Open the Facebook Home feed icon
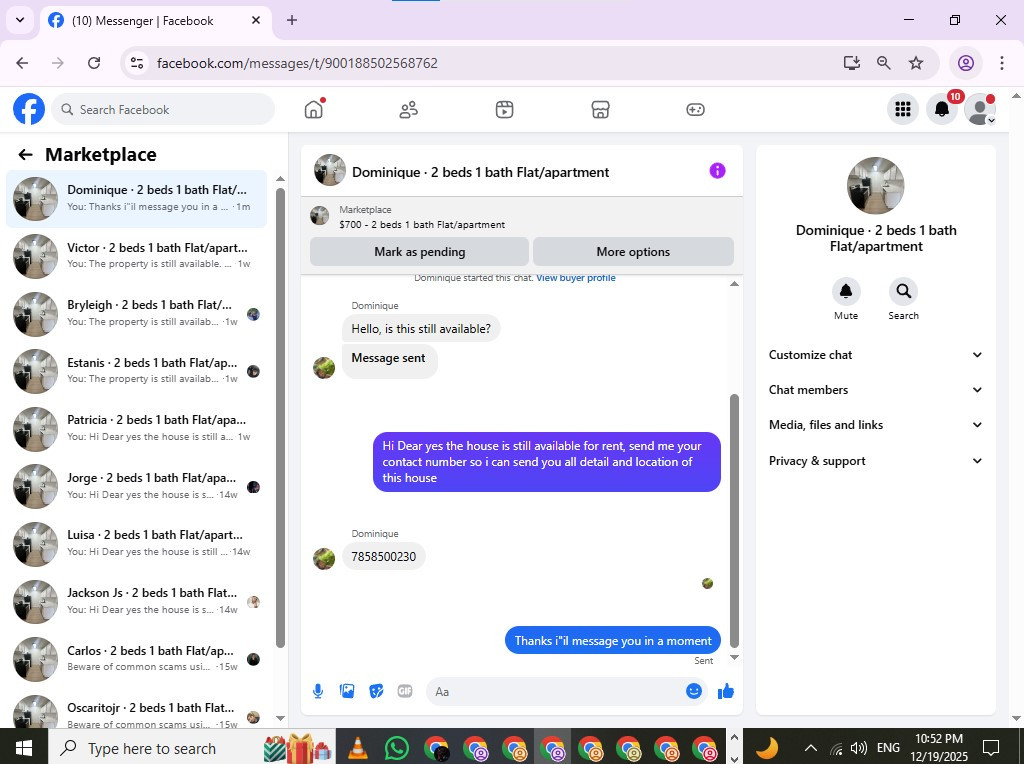1024x764 pixels. tap(313, 109)
